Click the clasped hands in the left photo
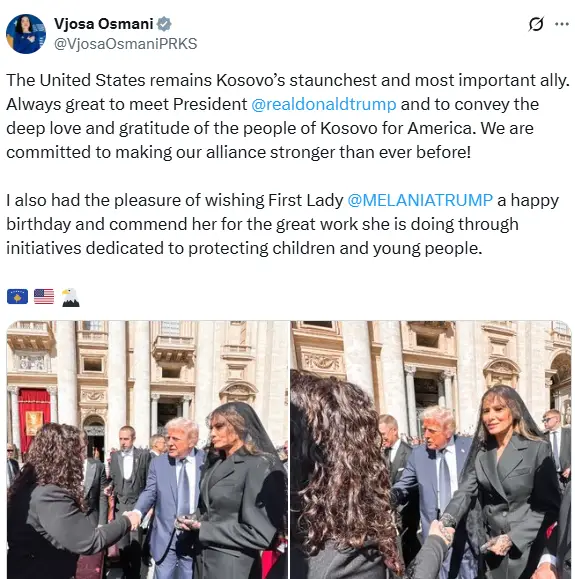 [133, 519]
